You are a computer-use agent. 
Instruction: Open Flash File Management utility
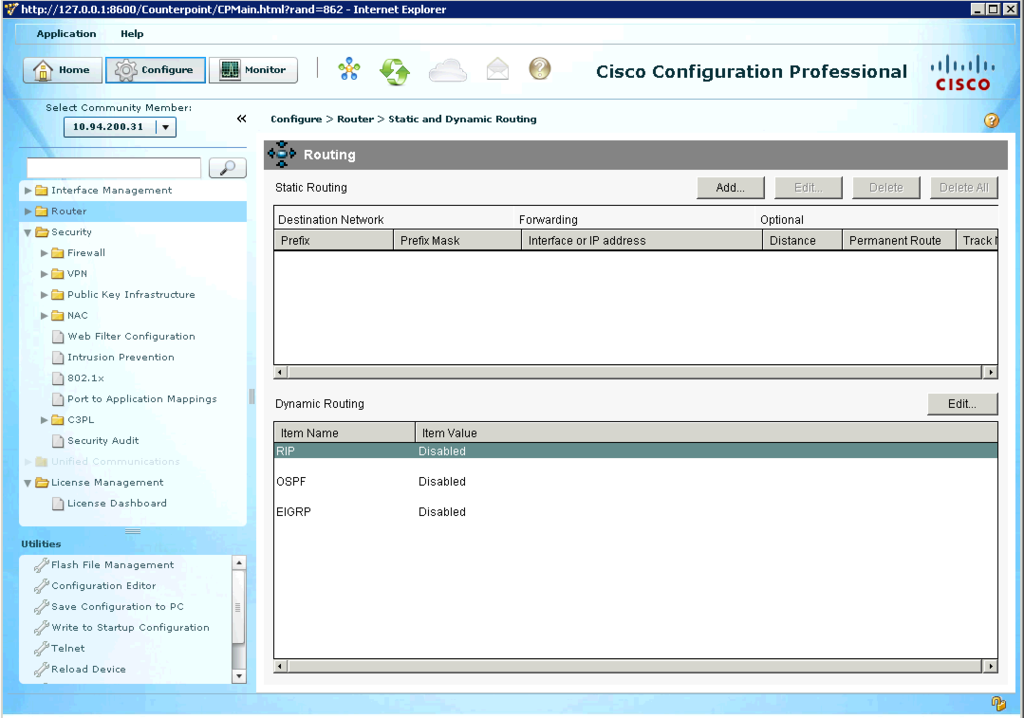tap(112, 564)
